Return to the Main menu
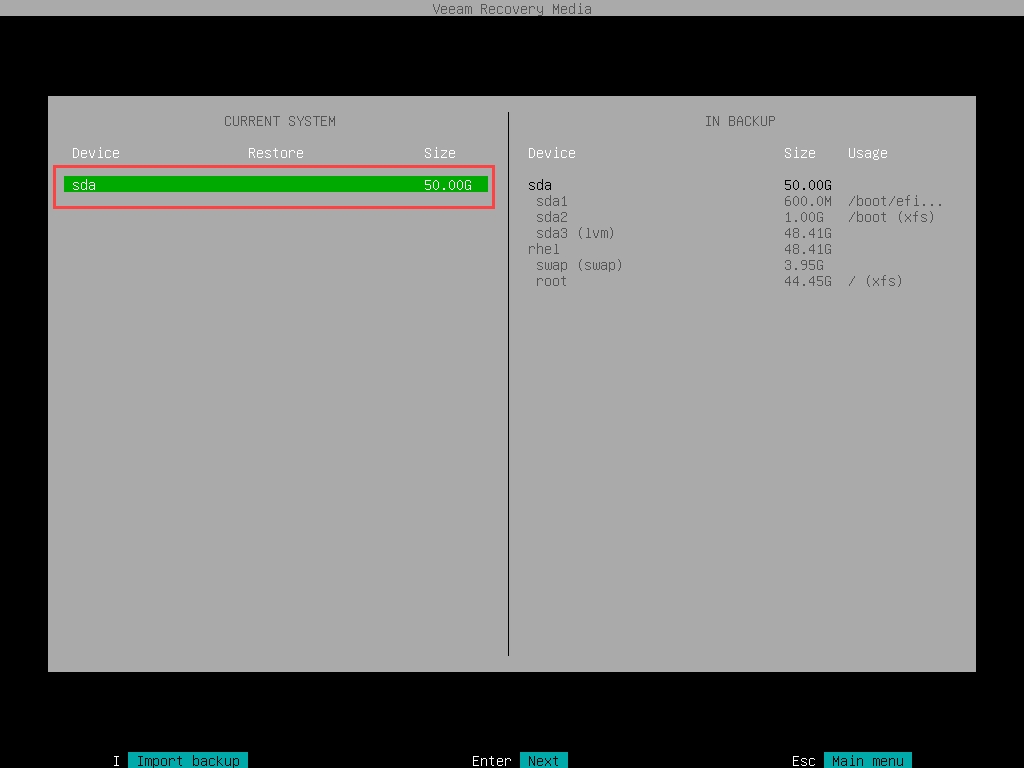Viewport: 1024px width, 768px height. [867, 761]
